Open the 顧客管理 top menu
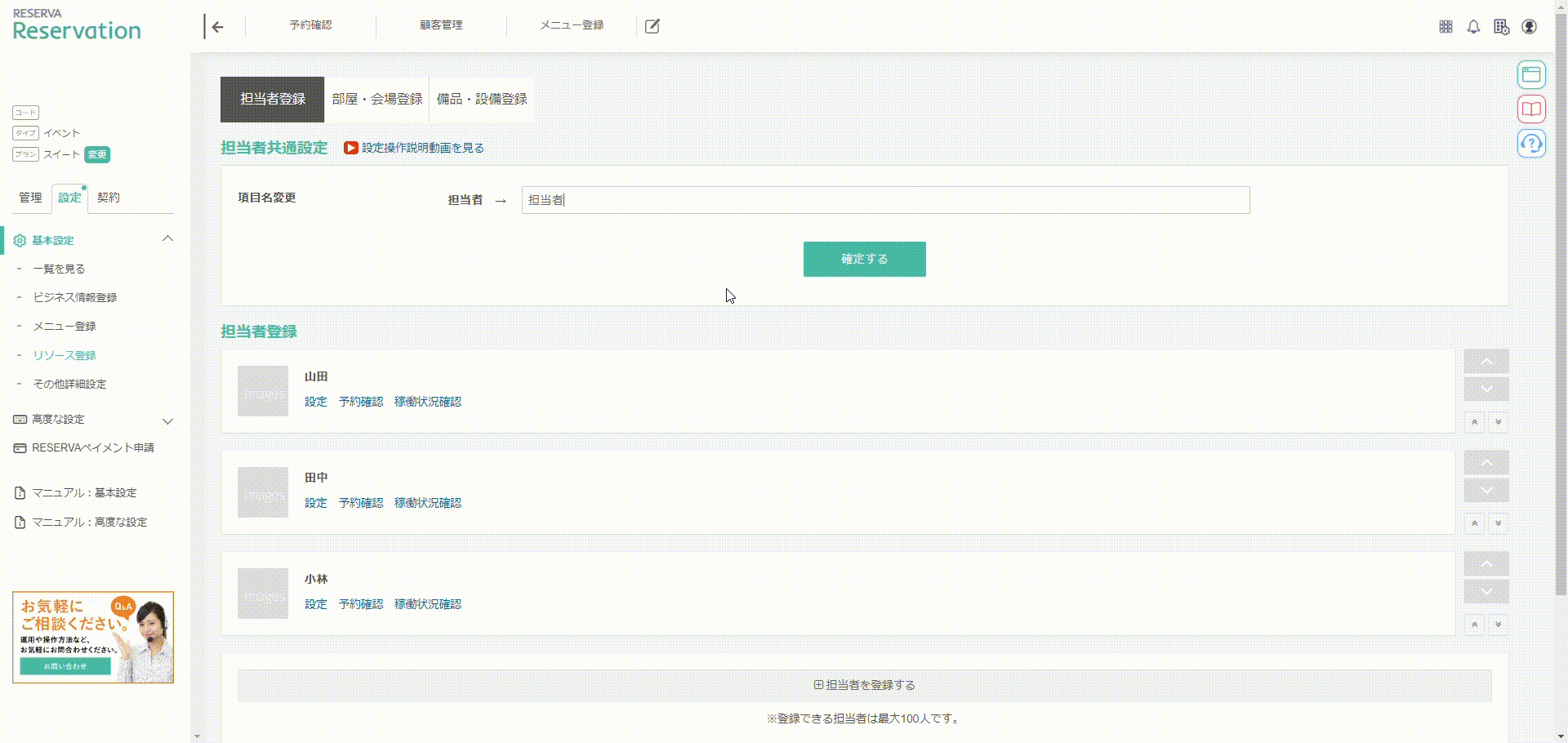The height and width of the screenshot is (743, 1568). pyautogui.click(x=441, y=25)
